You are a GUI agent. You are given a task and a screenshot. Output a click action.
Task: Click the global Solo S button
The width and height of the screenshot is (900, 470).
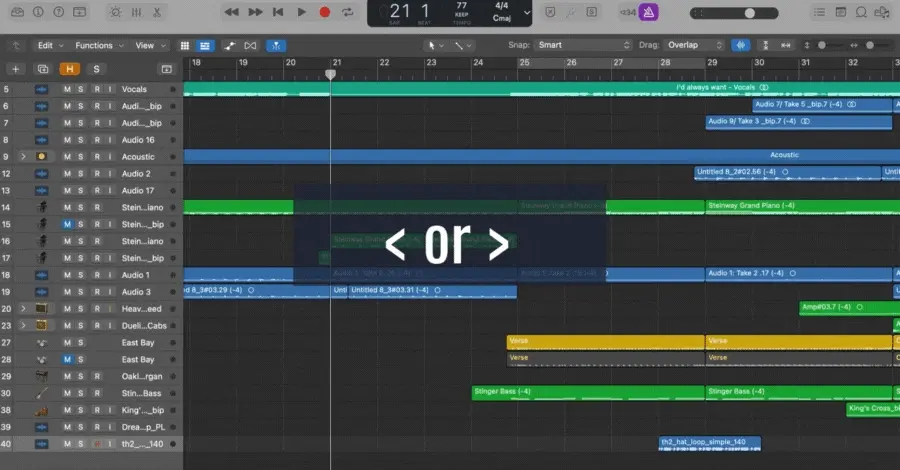coord(96,69)
